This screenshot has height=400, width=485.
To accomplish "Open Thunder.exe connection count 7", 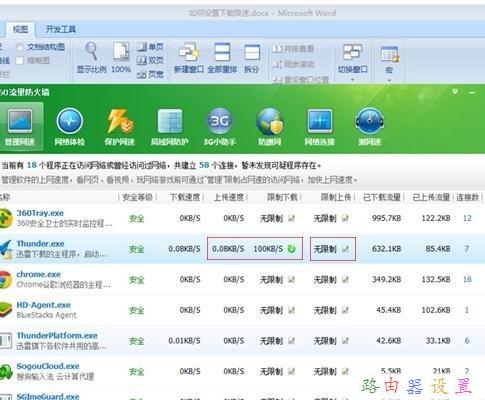I will [x=467, y=249].
